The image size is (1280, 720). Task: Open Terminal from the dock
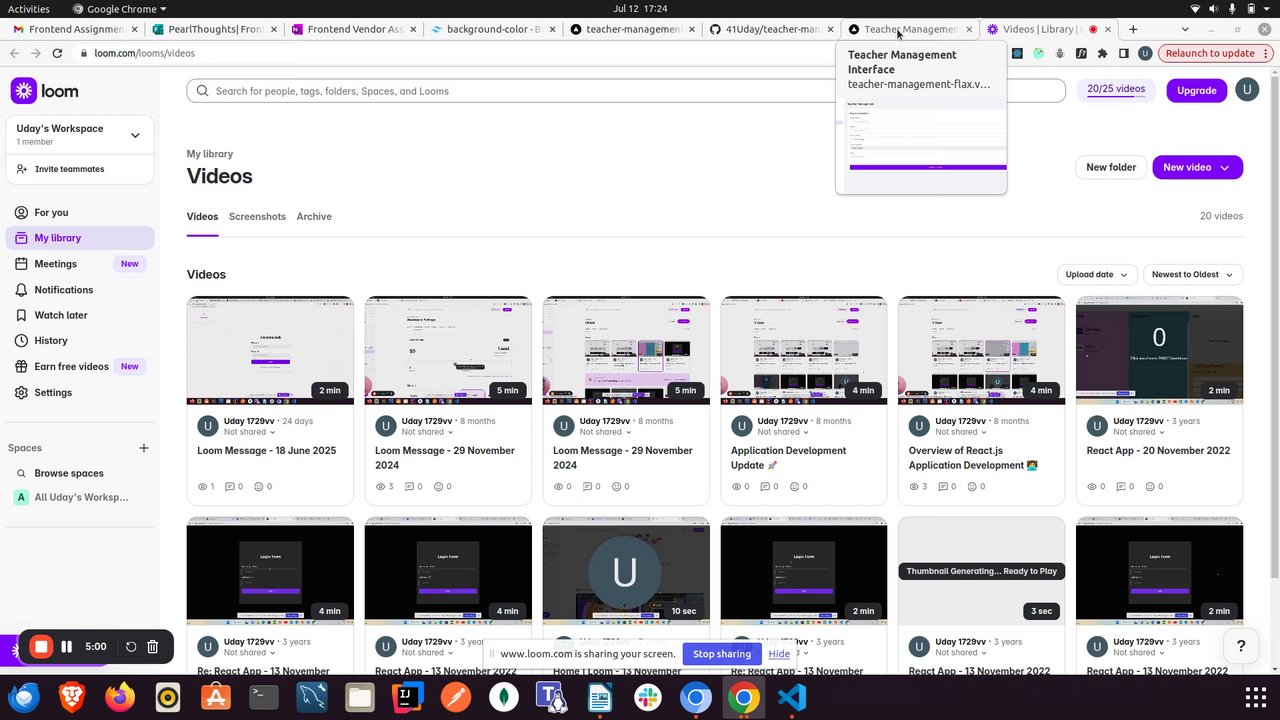[x=263, y=697]
